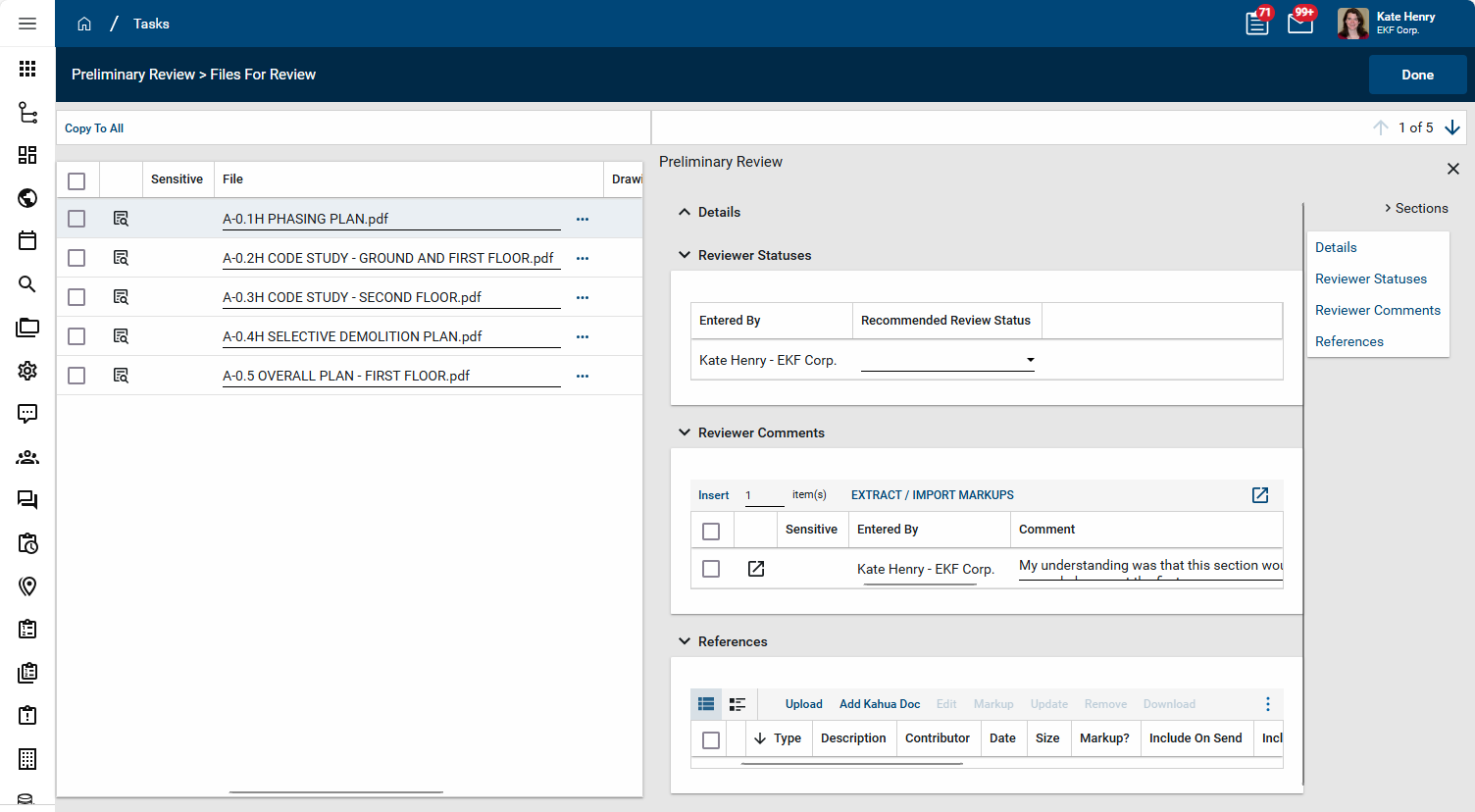Viewport: 1475px width, 812px height.
Task: Go to next file with down arrow
Action: tap(1452, 127)
